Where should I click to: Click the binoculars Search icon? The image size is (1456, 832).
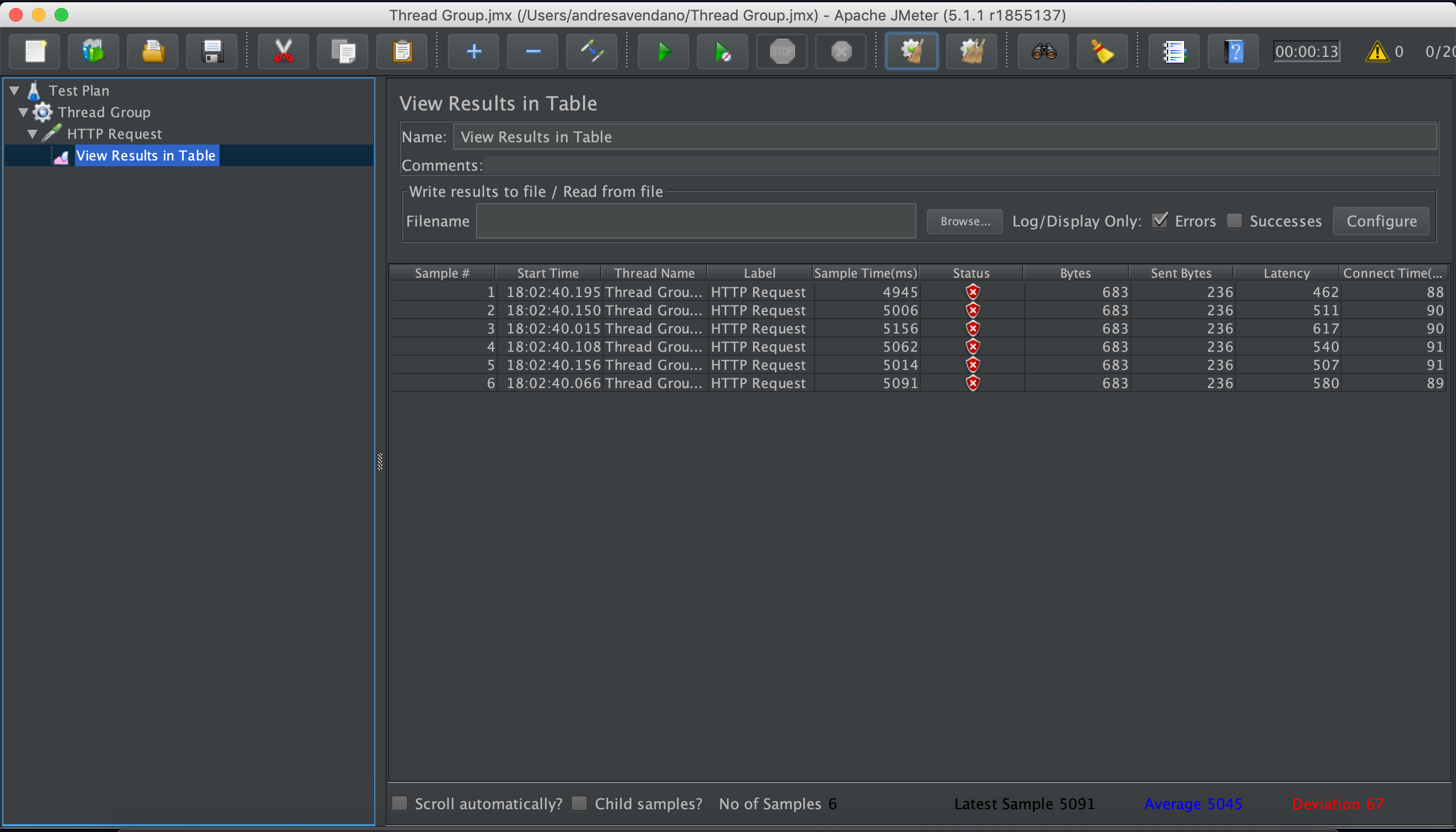click(x=1043, y=51)
